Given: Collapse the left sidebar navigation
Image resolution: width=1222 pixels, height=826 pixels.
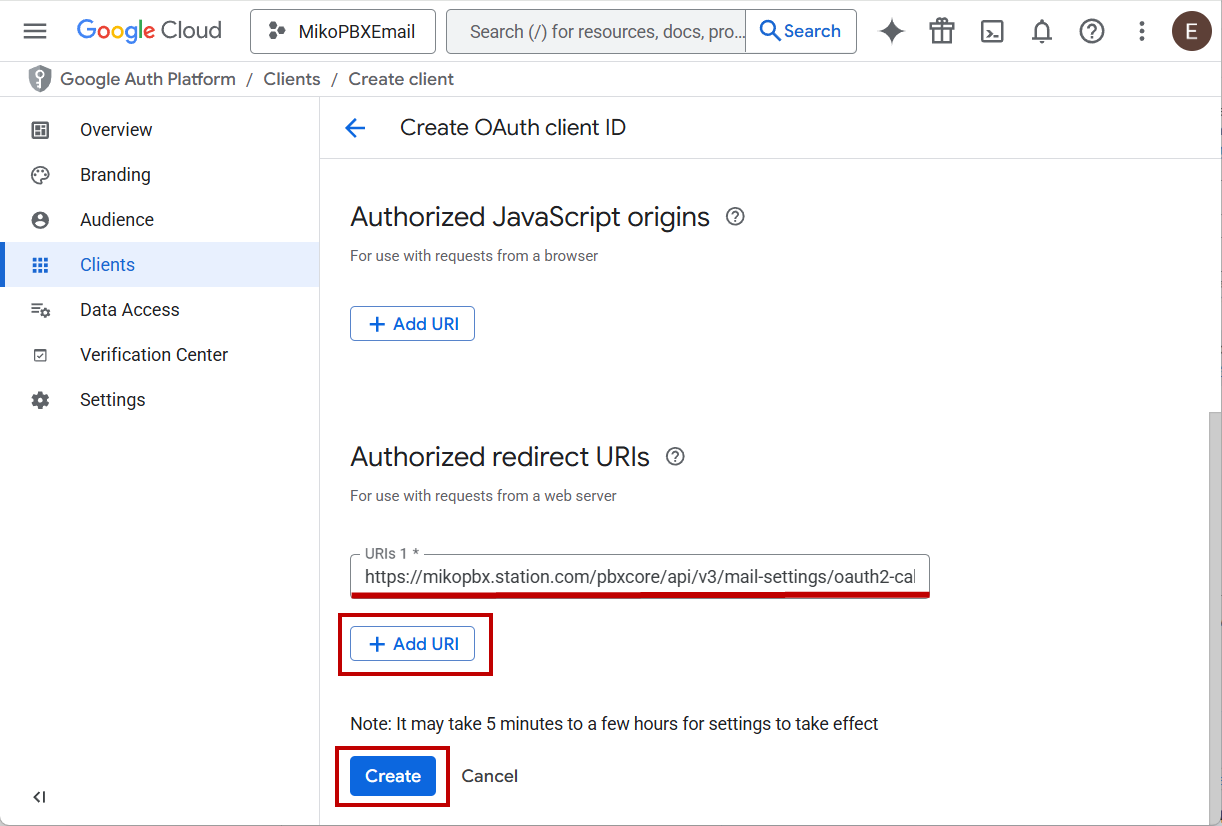Looking at the screenshot, I should coord(39,797).
